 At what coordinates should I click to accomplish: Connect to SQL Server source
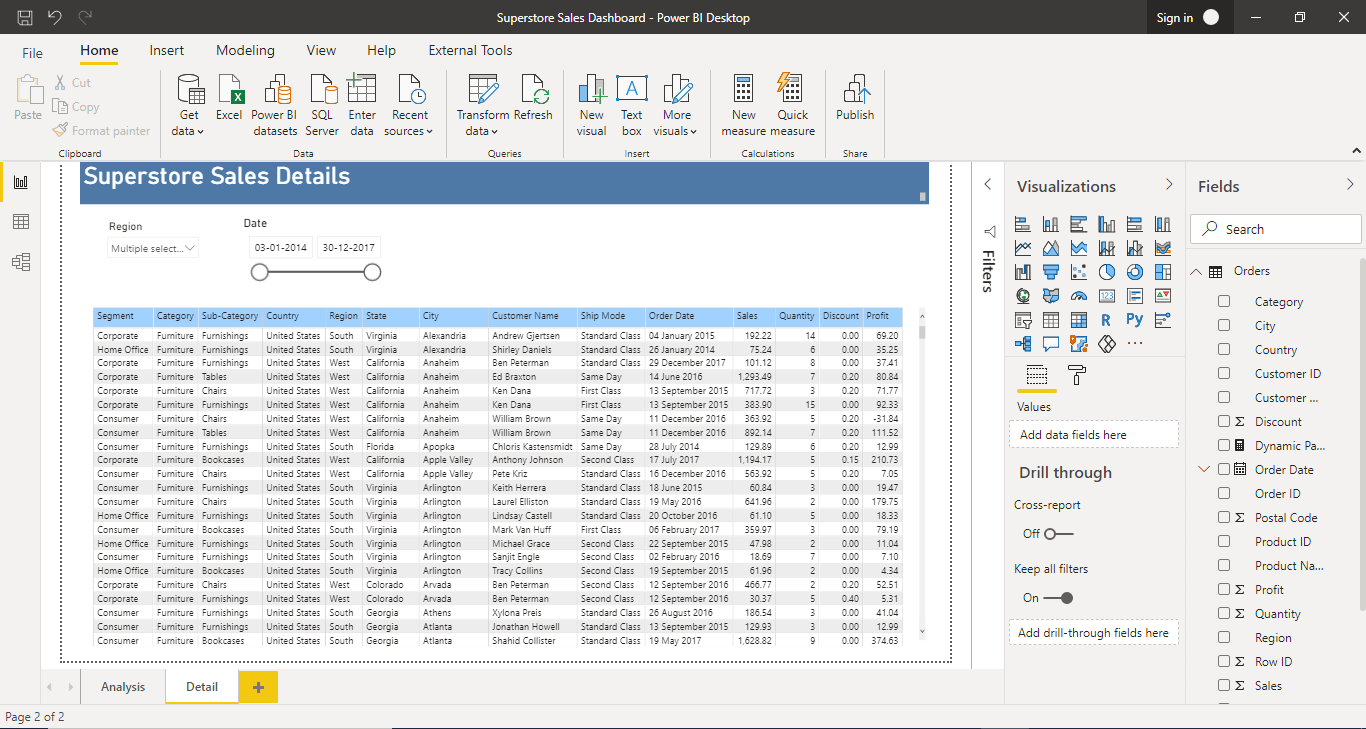(322, 105)
